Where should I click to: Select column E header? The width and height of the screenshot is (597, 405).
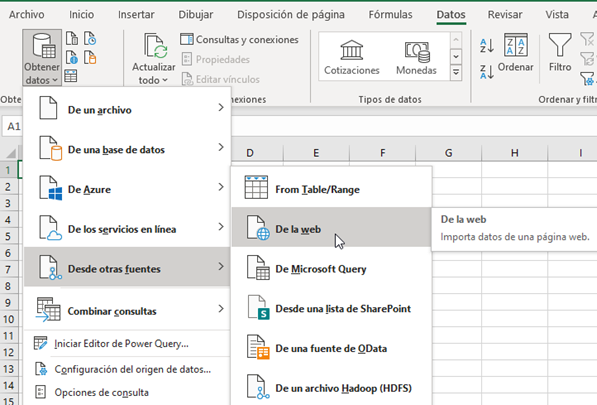[x=316, y=153]
